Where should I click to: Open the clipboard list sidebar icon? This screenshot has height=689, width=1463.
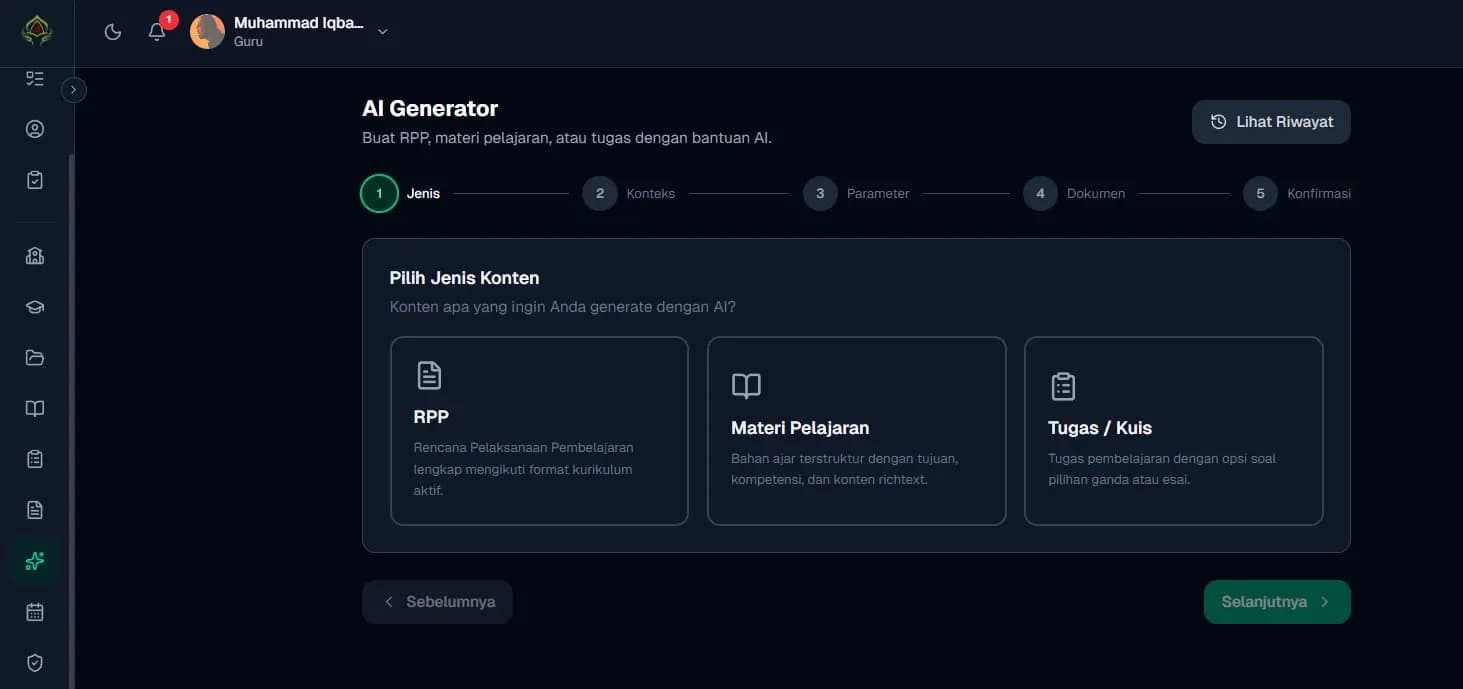point(35,459)
